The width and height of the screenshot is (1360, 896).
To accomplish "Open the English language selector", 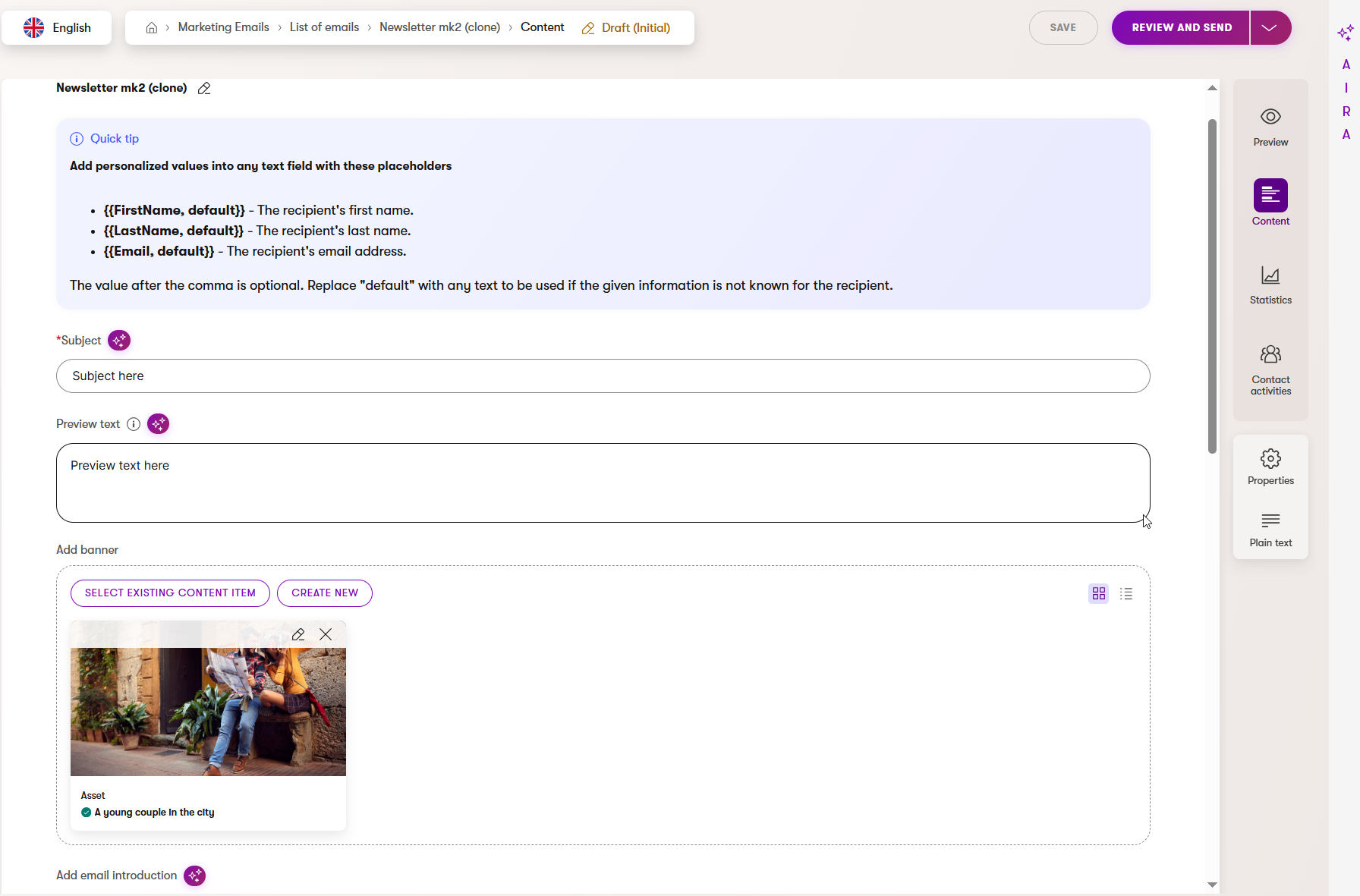I will pos(57,28).
